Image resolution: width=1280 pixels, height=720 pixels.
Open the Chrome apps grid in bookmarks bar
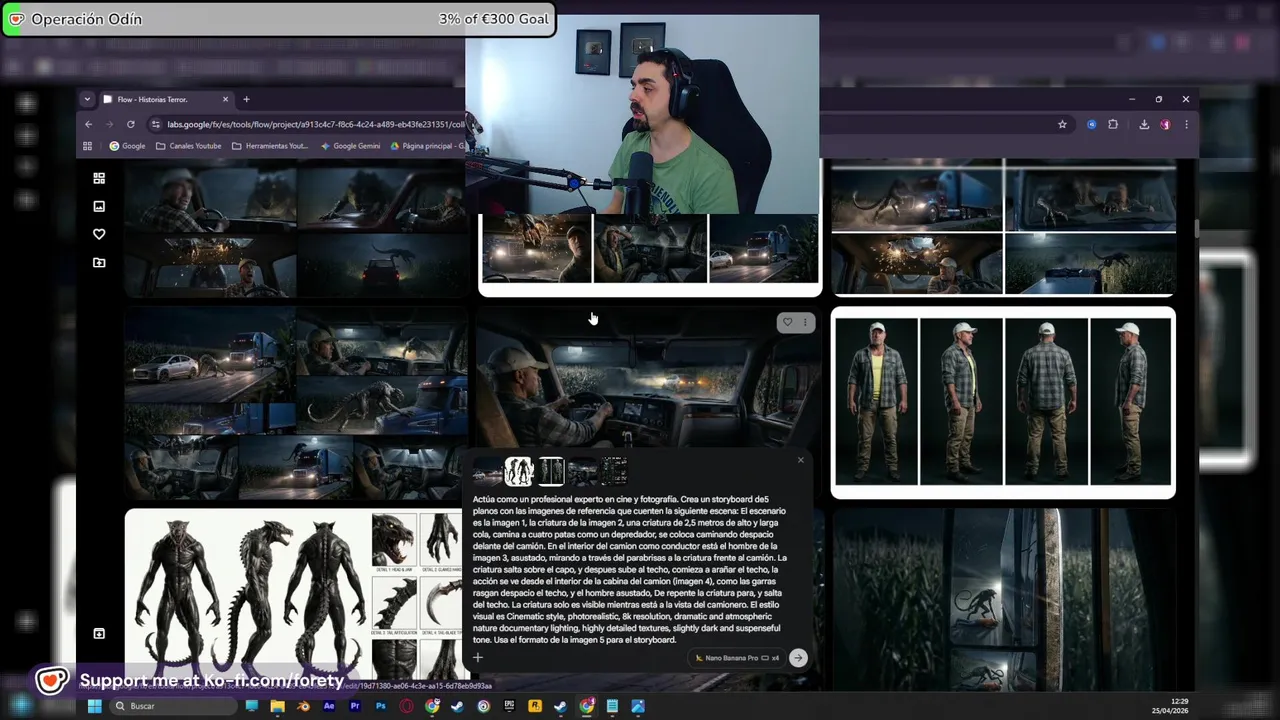(88, 146)
